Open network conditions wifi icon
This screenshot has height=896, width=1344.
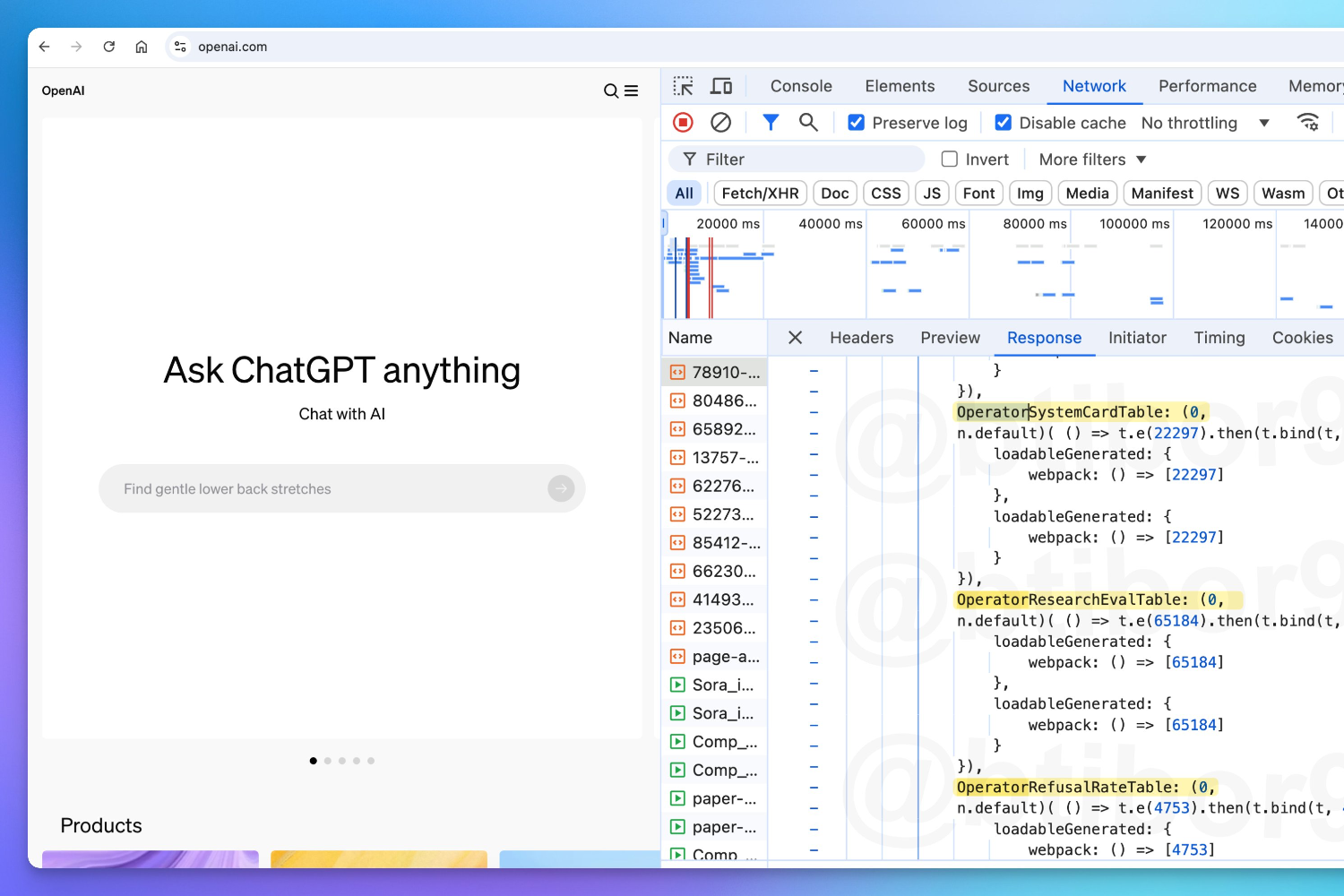[1308, 122]
